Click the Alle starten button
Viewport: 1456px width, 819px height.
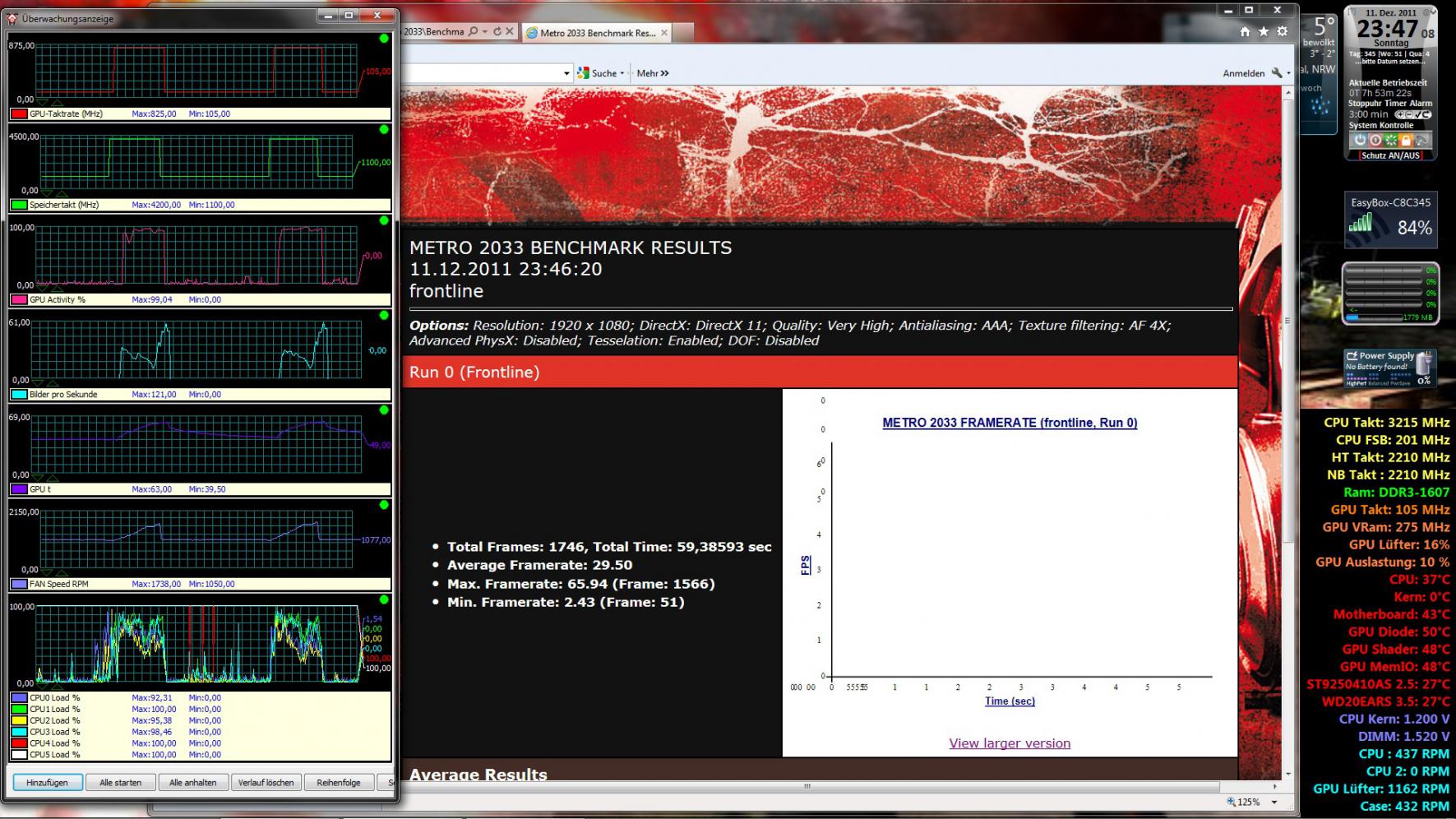(121, 782)
